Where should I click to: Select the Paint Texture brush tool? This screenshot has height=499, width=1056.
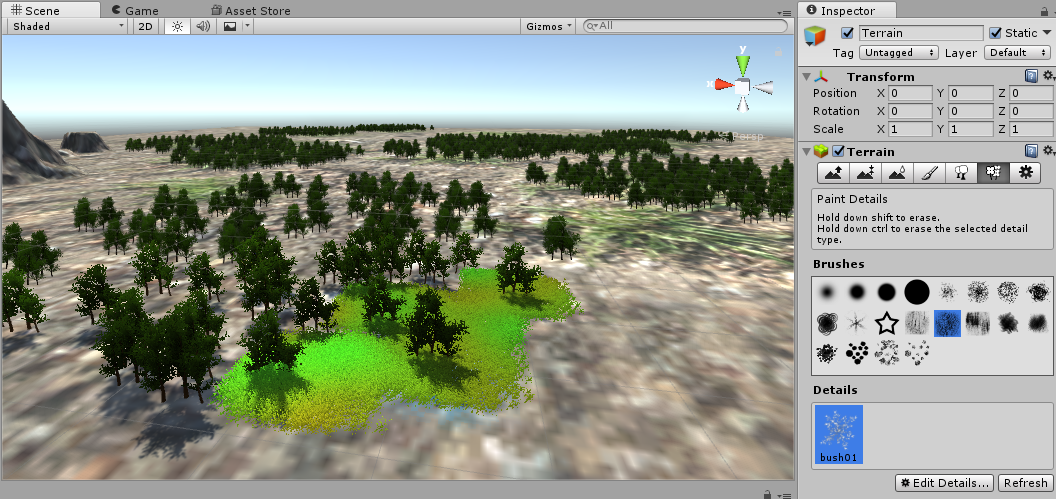[929, 173]
